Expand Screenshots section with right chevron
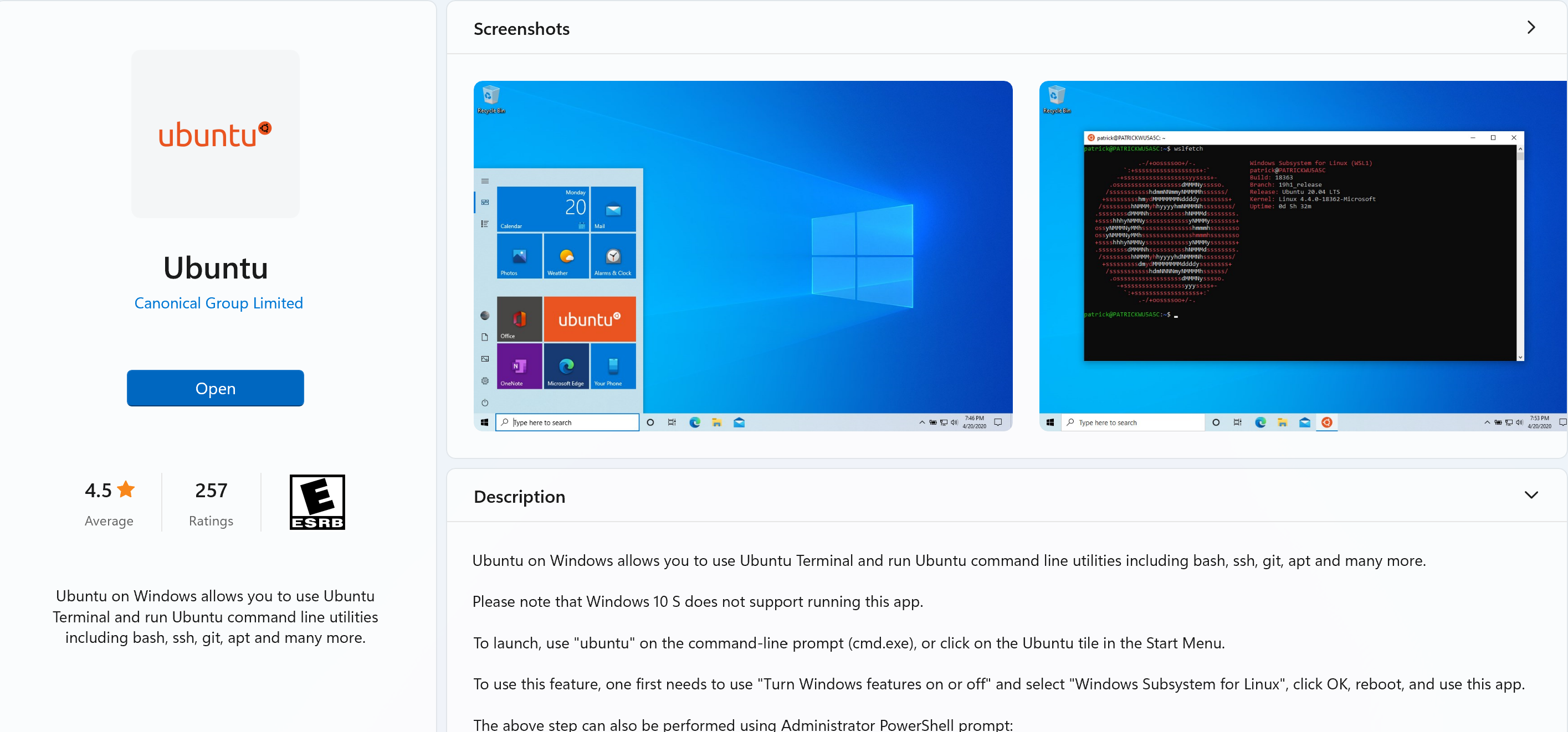This screenshot has height=732, width=1568. pos(1531,27)
